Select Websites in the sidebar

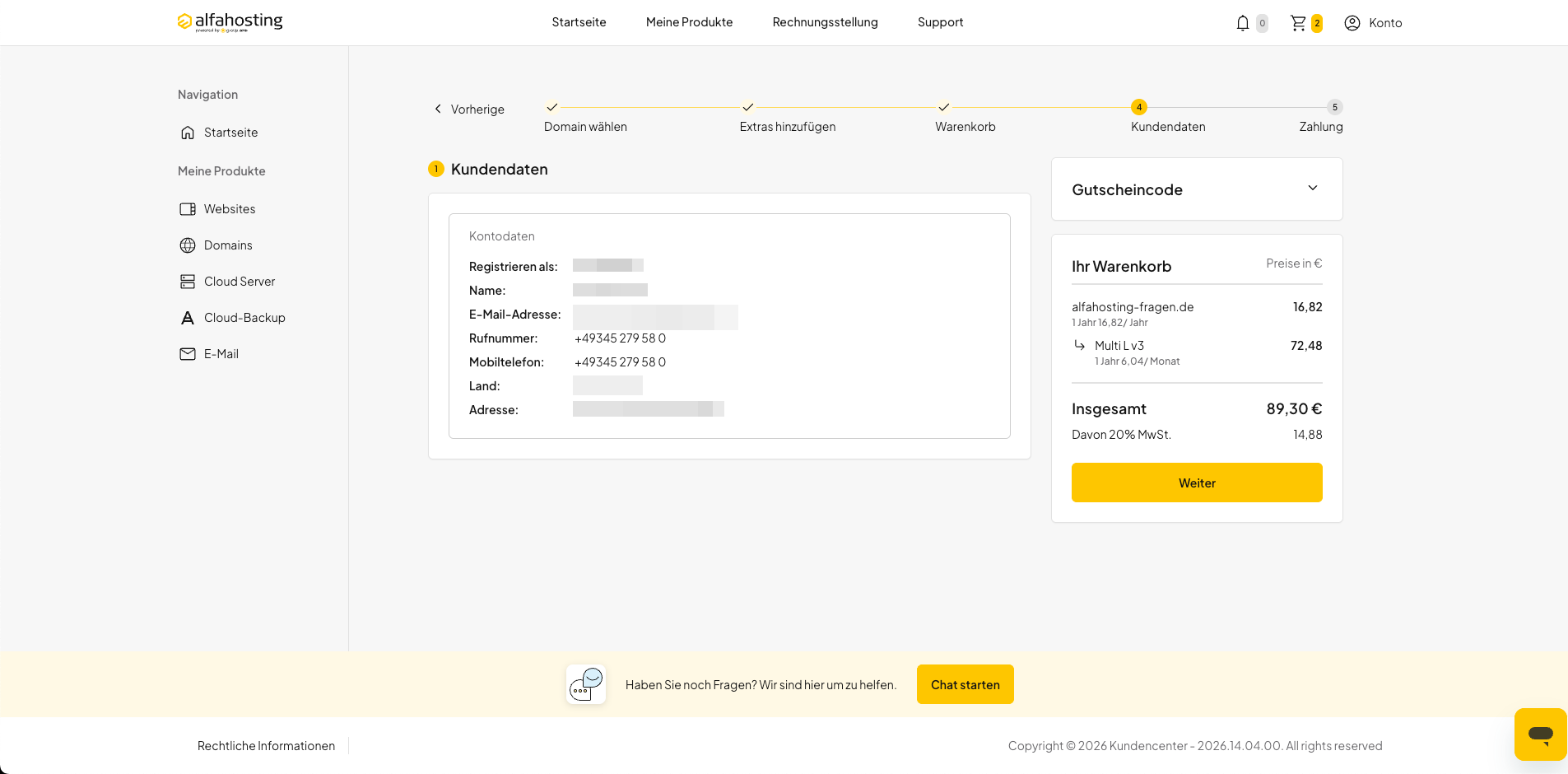pos(230,209)
